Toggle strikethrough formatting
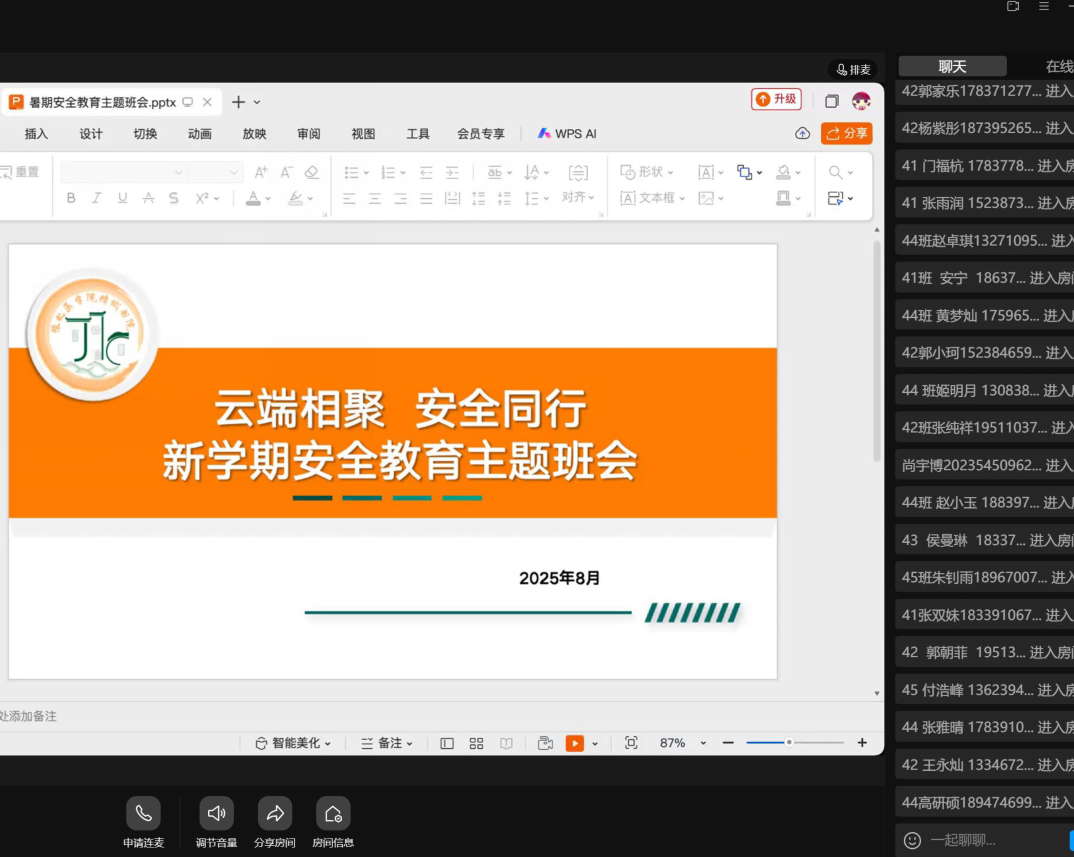 pyautogui.click(x=149, y=198)
